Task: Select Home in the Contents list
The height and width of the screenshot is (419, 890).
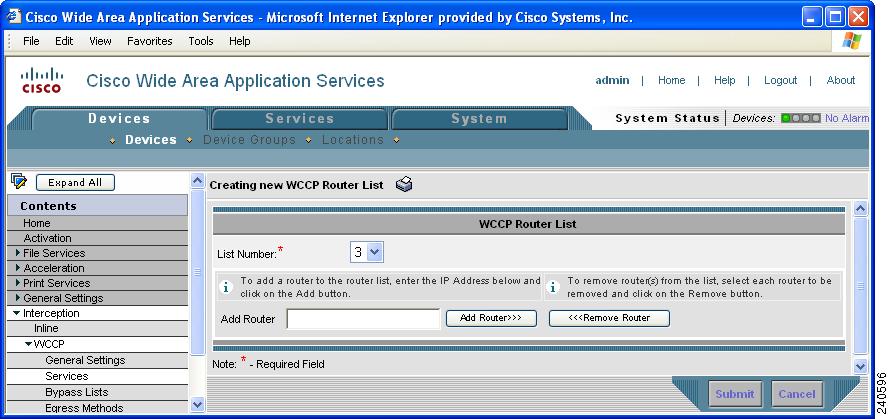Action: coord(97,223)
